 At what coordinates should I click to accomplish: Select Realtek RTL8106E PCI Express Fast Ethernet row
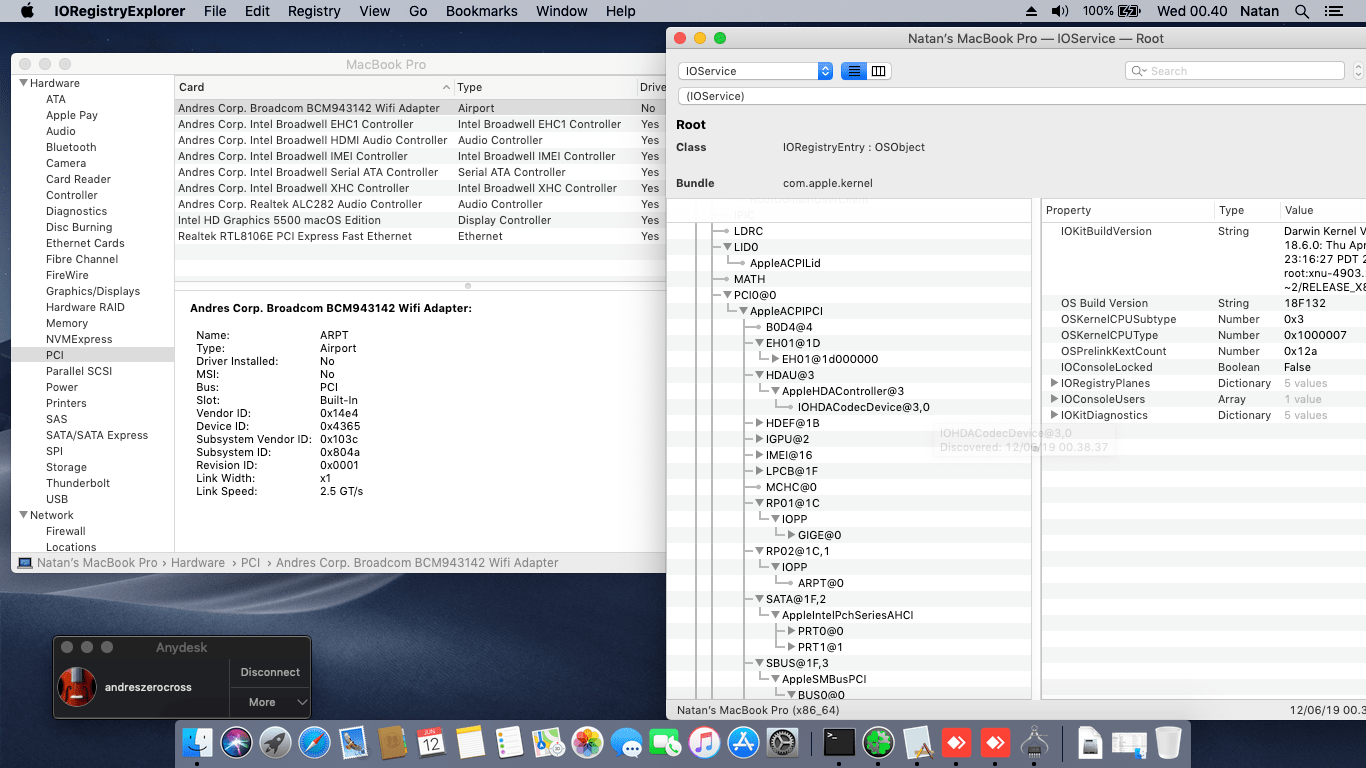click(x=420, y=236)
